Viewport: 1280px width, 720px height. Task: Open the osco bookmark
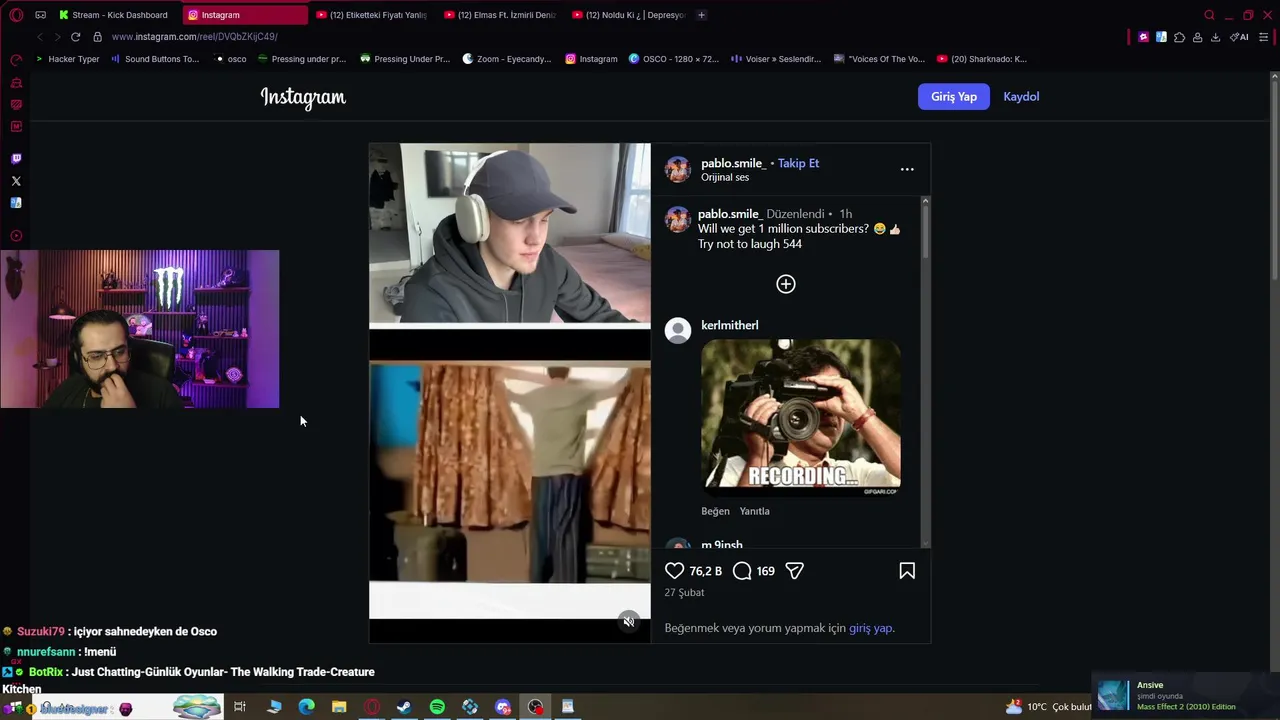click(x=231, y=59)
